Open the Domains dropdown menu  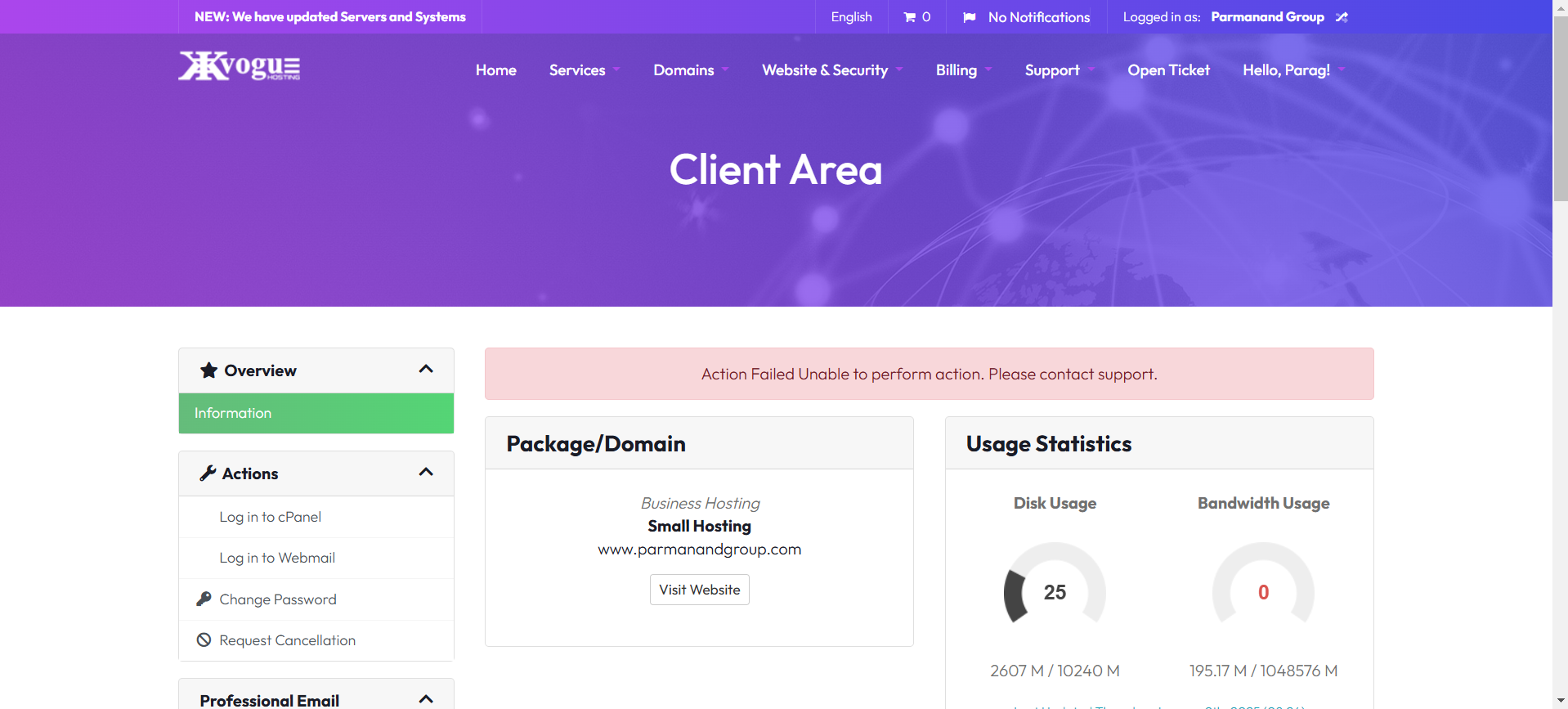point(692,70)
